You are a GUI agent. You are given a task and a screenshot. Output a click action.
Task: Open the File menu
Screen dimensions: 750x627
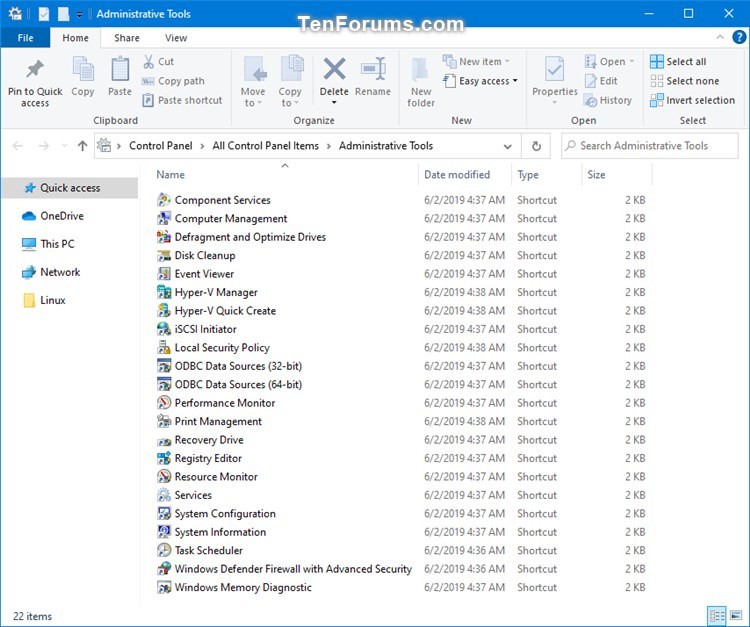pyautogui.click(x=25, y=38)
